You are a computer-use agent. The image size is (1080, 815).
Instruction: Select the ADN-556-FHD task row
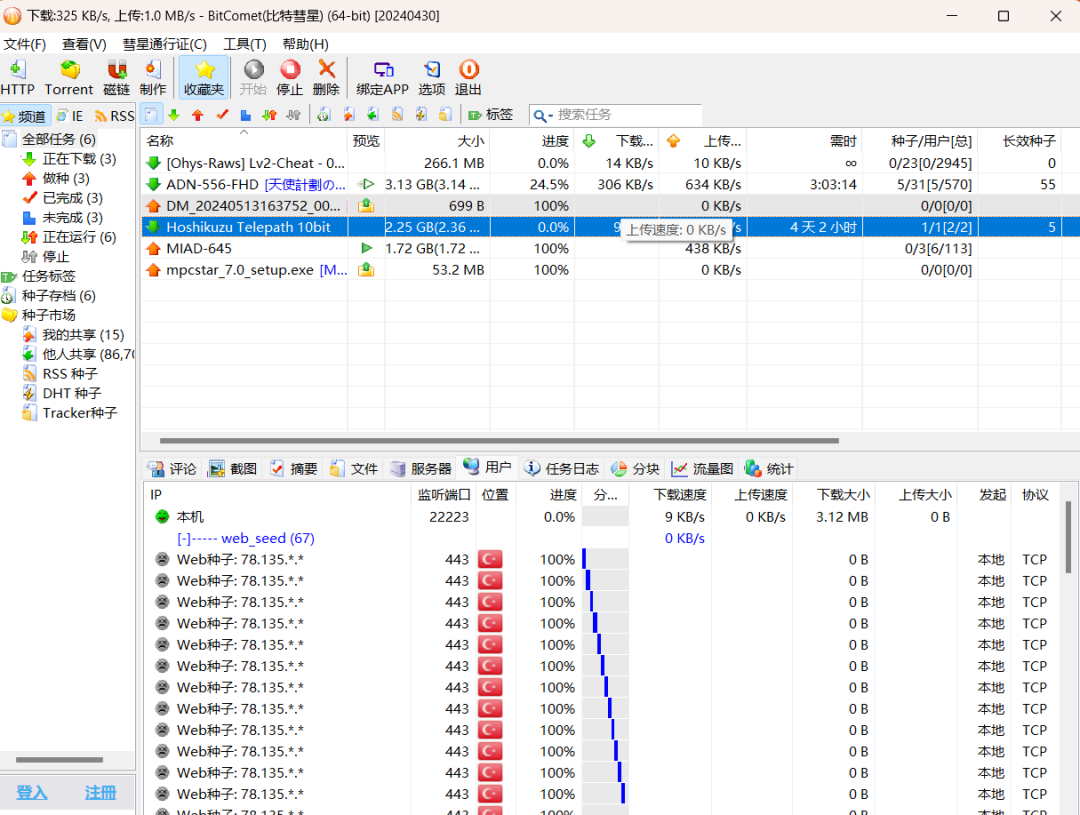[610, 185]
